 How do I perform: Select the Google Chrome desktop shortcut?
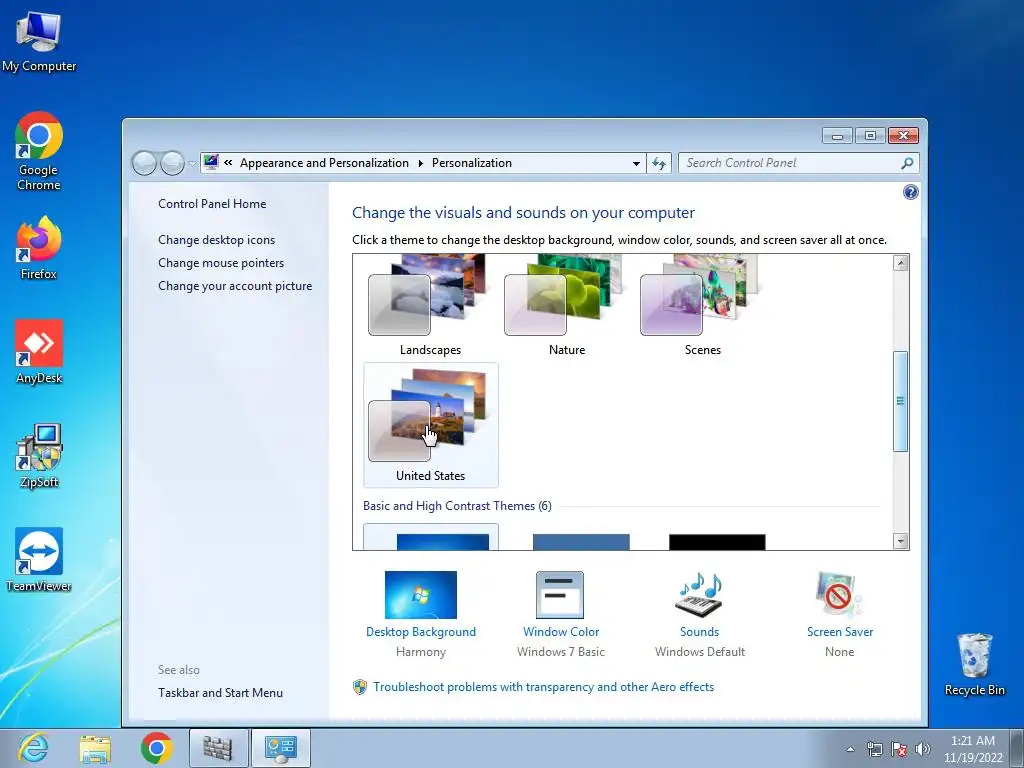coord(39,152)
